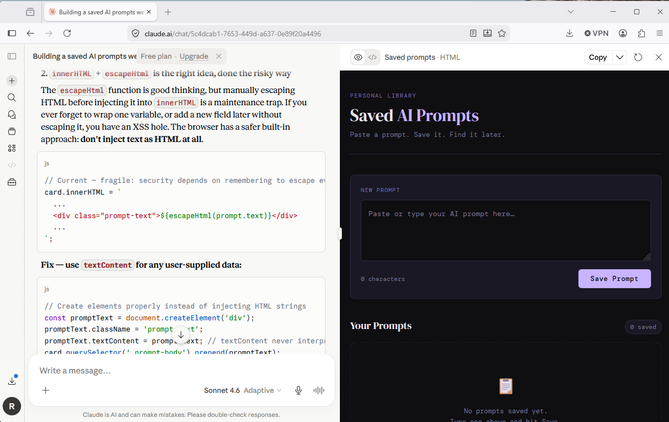Start voice mode waveform icon
Screen dimensions: 669x422
point(319,390)
